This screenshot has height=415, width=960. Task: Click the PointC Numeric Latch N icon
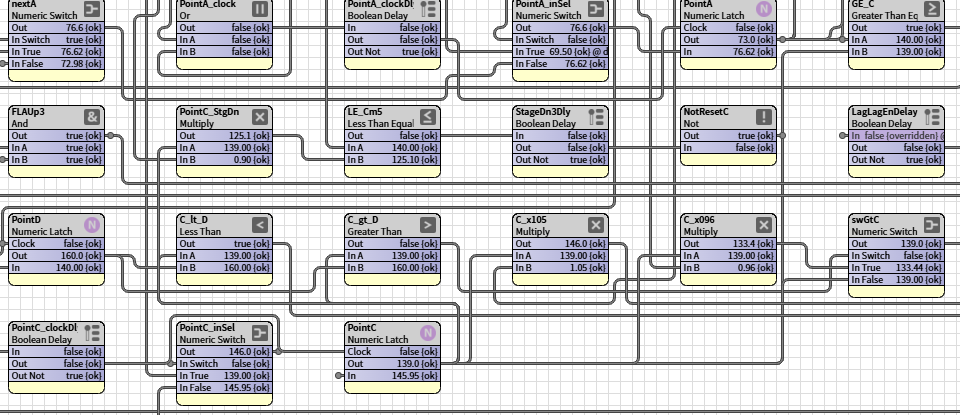click(428, 333)
